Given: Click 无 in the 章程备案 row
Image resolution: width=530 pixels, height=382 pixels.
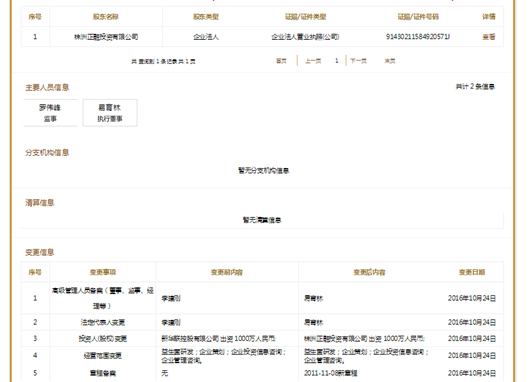Looking at the screenshot, I should pyautogui.click(x=165, y=373).
